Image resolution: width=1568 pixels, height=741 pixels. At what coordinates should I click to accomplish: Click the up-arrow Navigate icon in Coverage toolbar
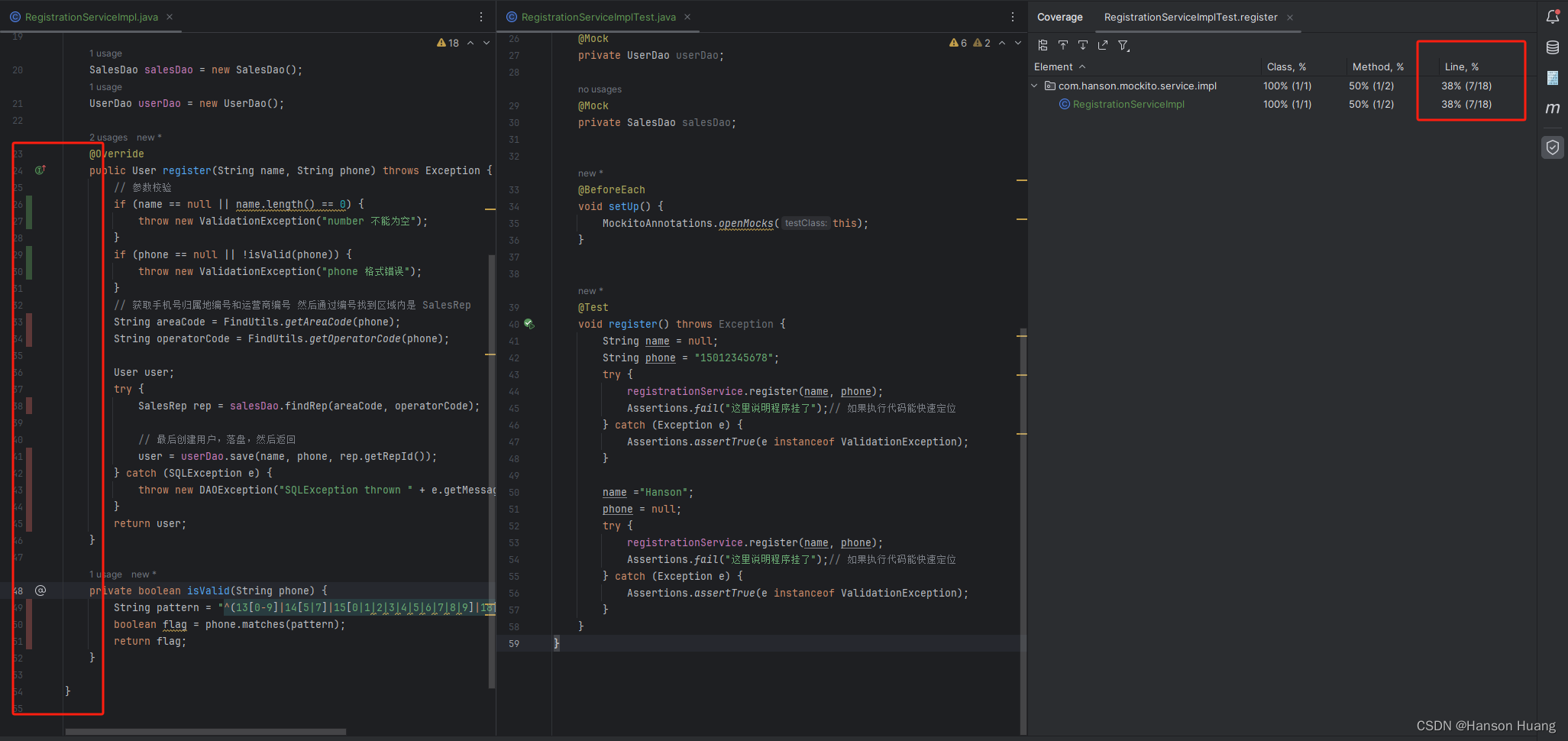click(x=1063, y=45)
